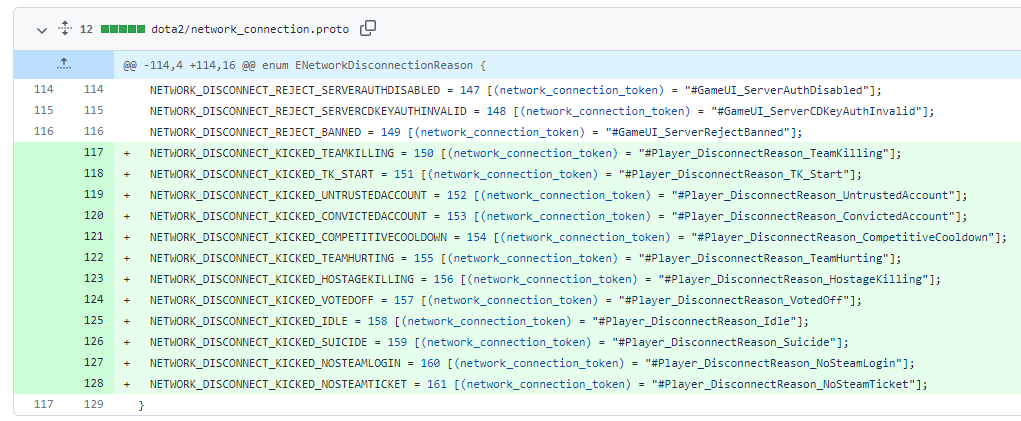Image resolution: width=1021 pixels, height=421 pixels.
Task: Click the KICKED_COMPETITIVECOOLDOWN code line
Action: (x=577, y=237)
